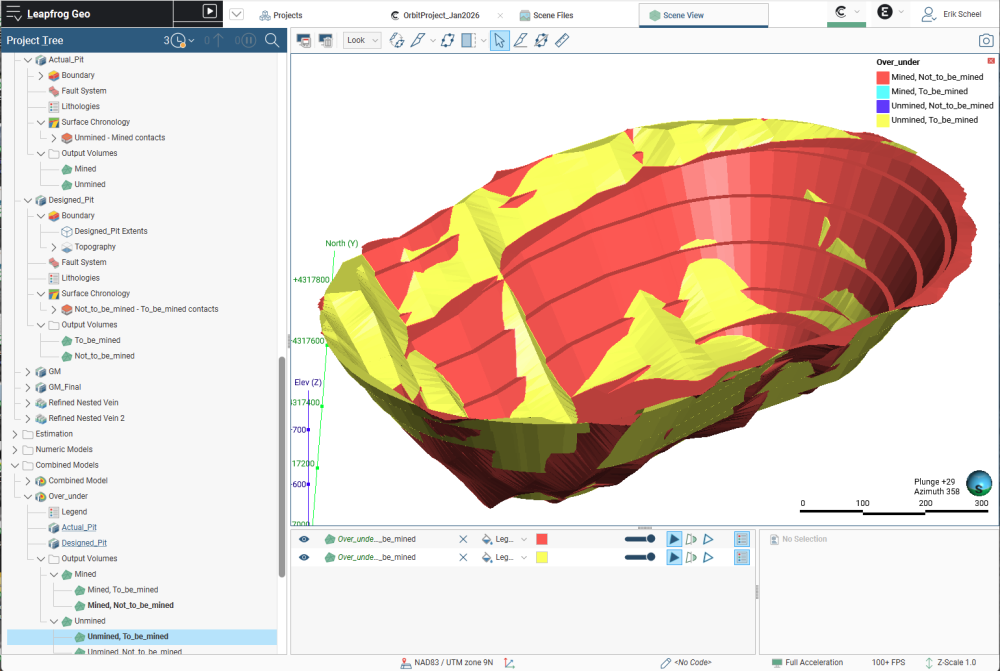Open the tab list dropdown chevron
1000x671 pixels.
click(236, 14)
